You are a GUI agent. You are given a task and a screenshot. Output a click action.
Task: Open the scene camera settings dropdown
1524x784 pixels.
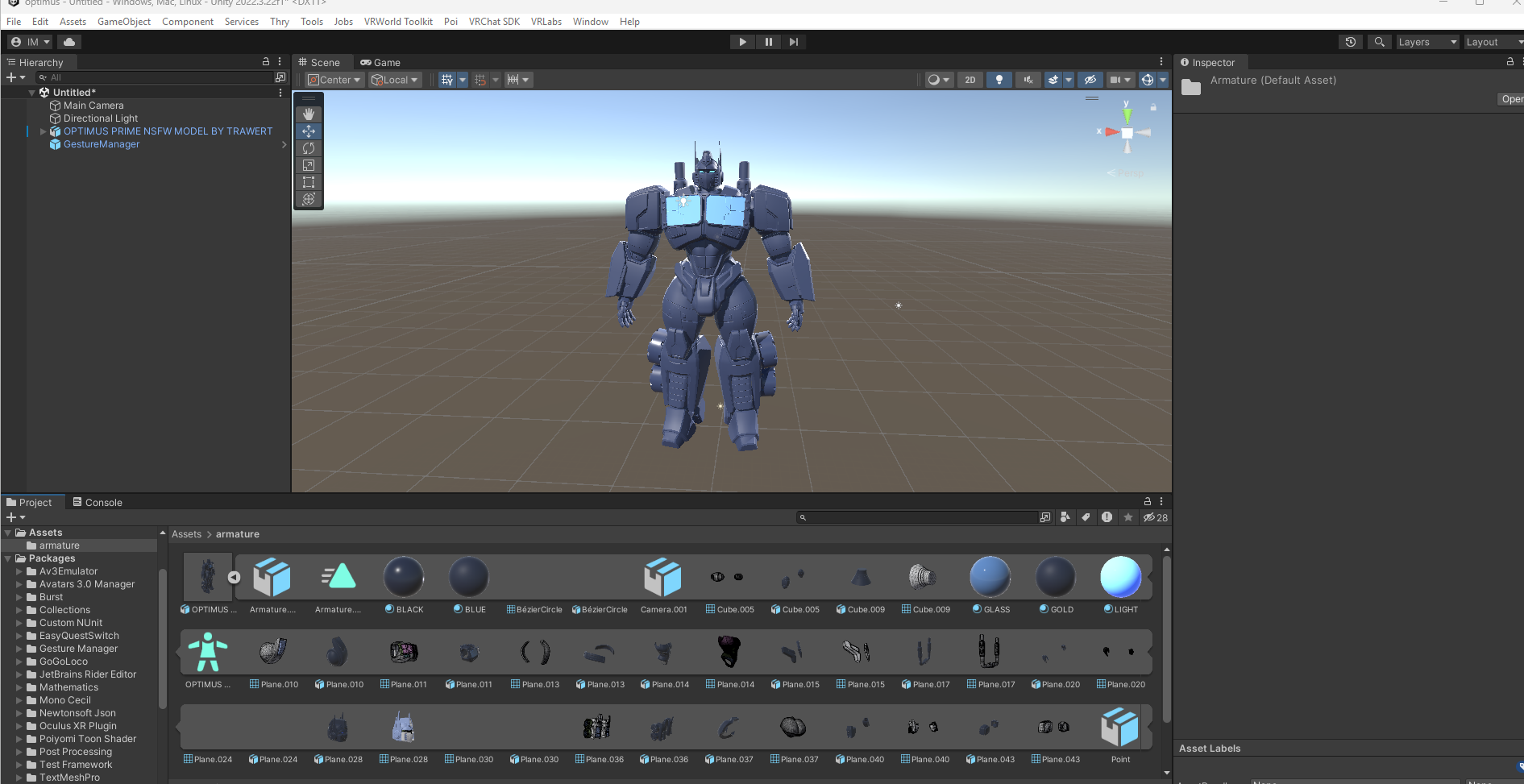tap(1120, 80)
